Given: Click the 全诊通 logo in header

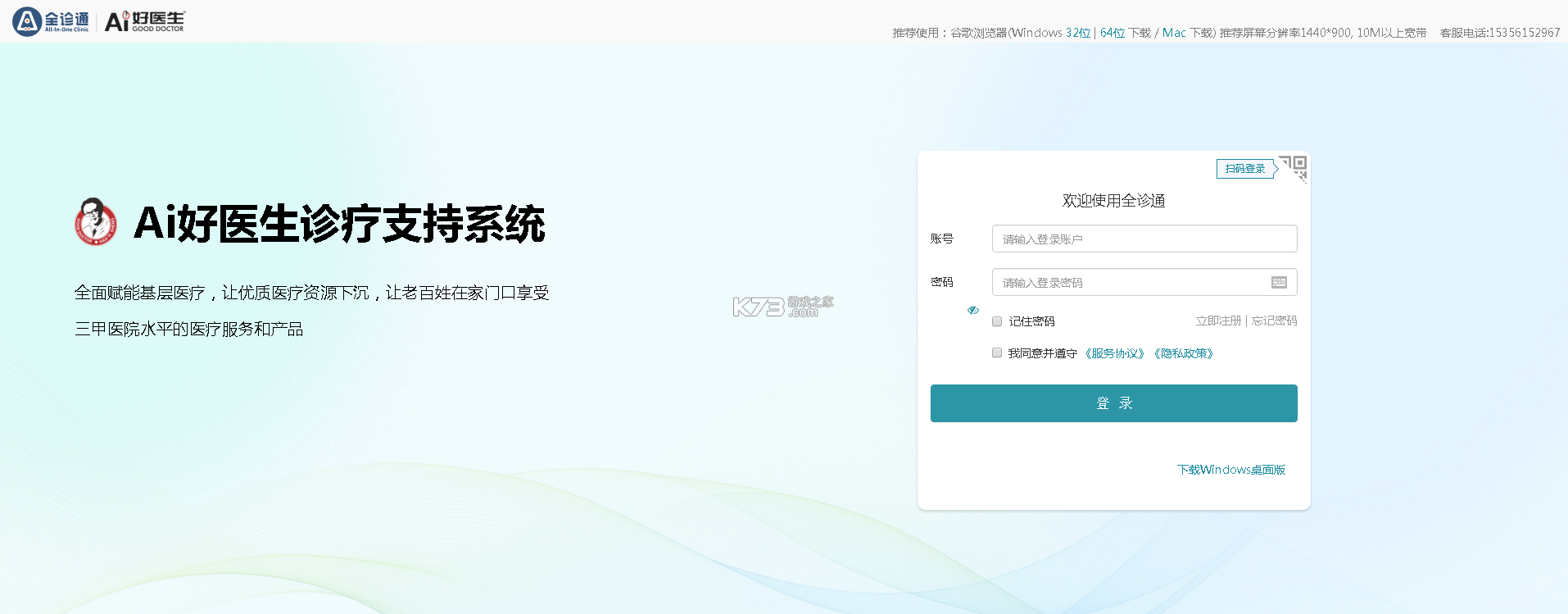Looking at the screenshot, I should 51,21.
